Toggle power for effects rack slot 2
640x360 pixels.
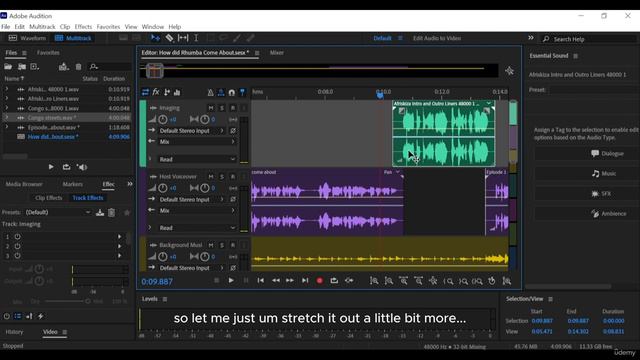click(x=18, y=246)
